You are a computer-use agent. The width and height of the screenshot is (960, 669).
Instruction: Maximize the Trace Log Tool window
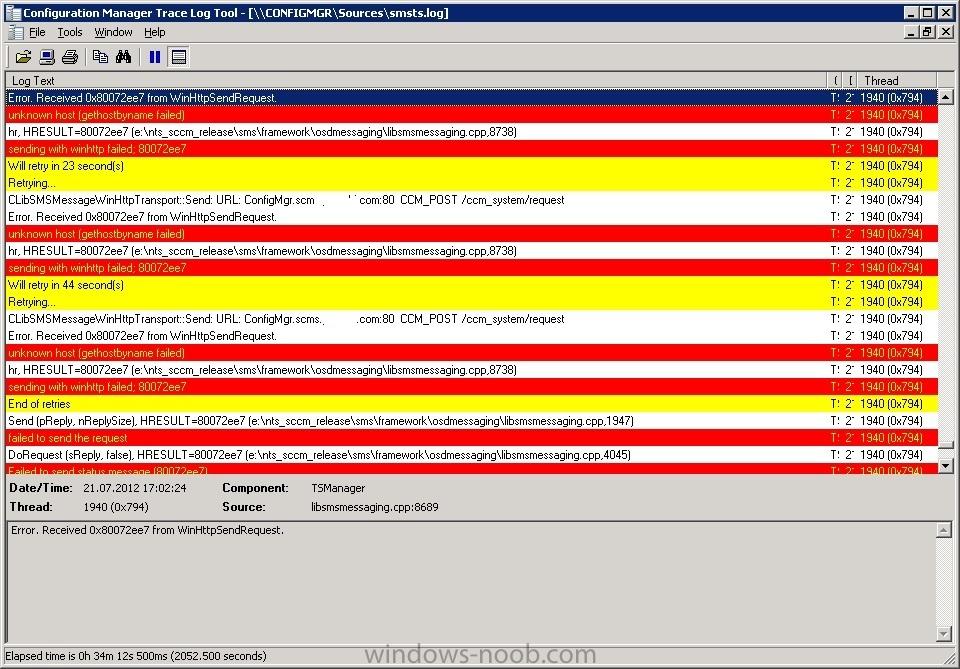[928, 12]
